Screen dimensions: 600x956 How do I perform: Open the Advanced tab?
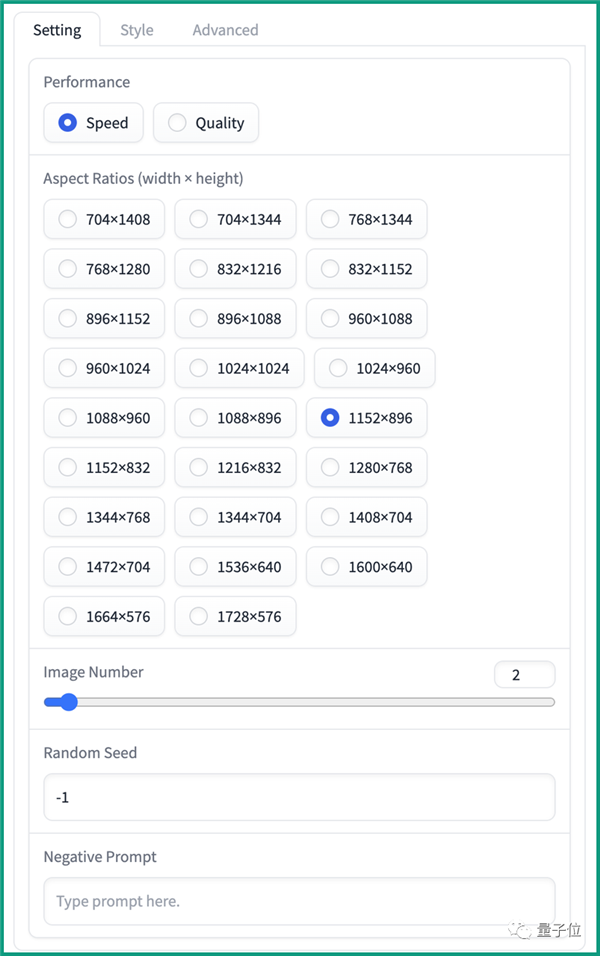tap(225, 30)
